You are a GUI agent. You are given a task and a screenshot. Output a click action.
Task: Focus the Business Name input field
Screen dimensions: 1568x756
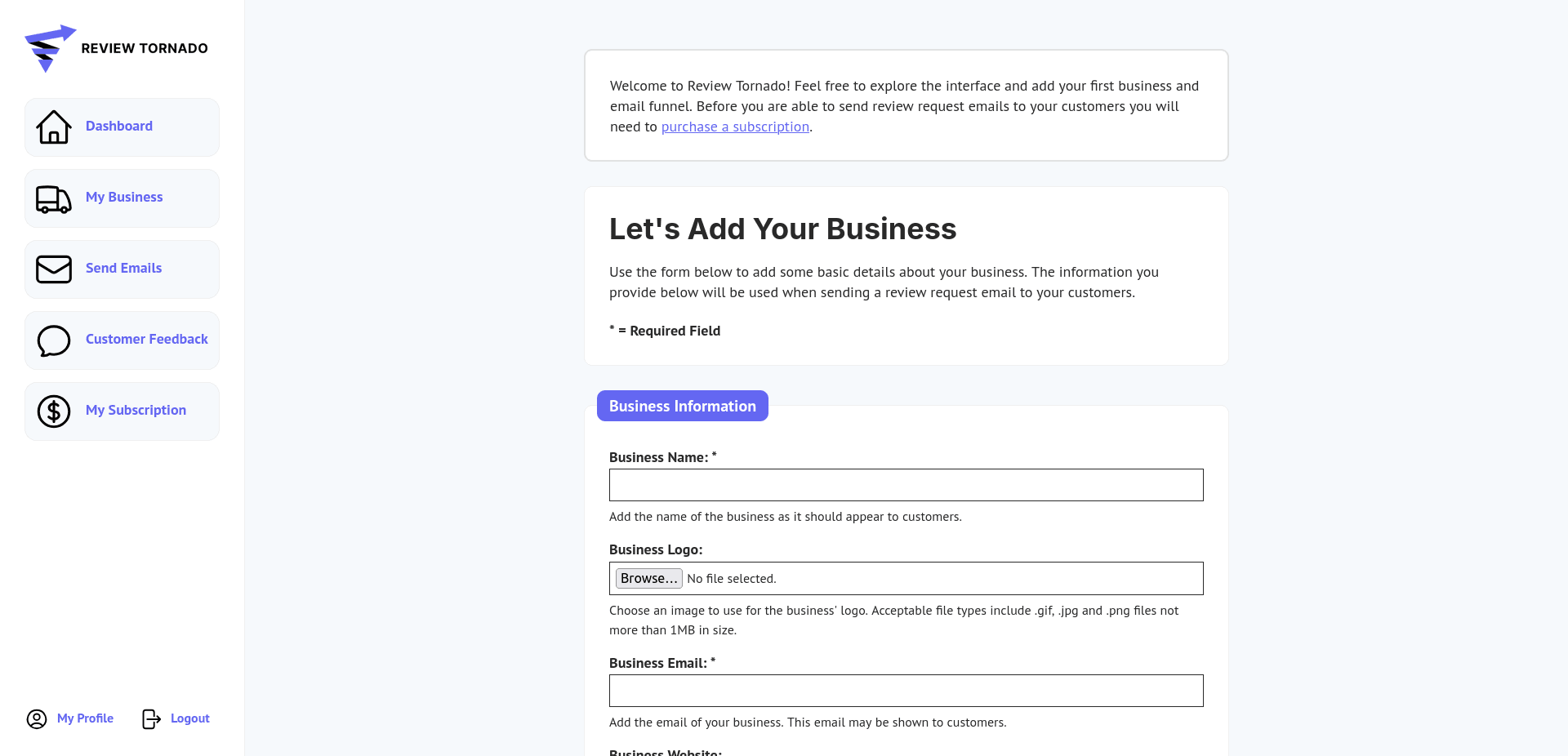coord(906,485)
